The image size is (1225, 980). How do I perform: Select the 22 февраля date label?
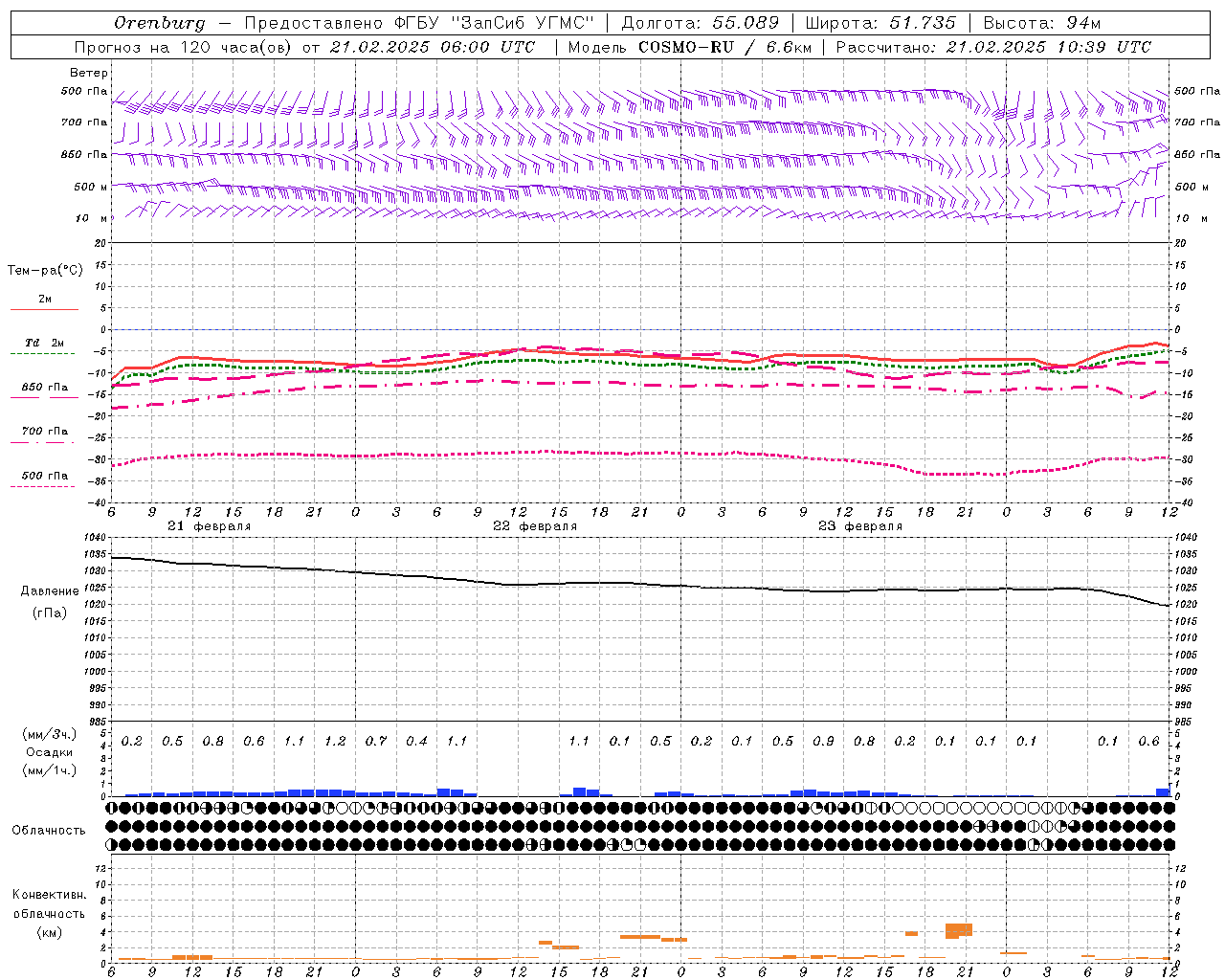click(535, 526)
